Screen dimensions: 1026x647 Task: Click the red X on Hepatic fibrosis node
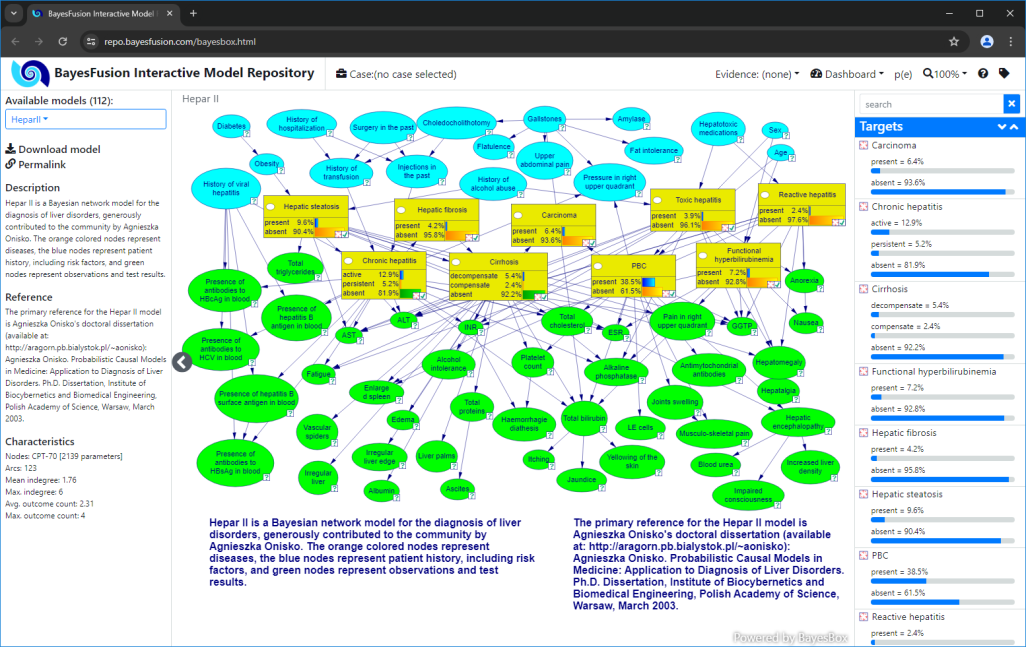(x=469, y=237)
